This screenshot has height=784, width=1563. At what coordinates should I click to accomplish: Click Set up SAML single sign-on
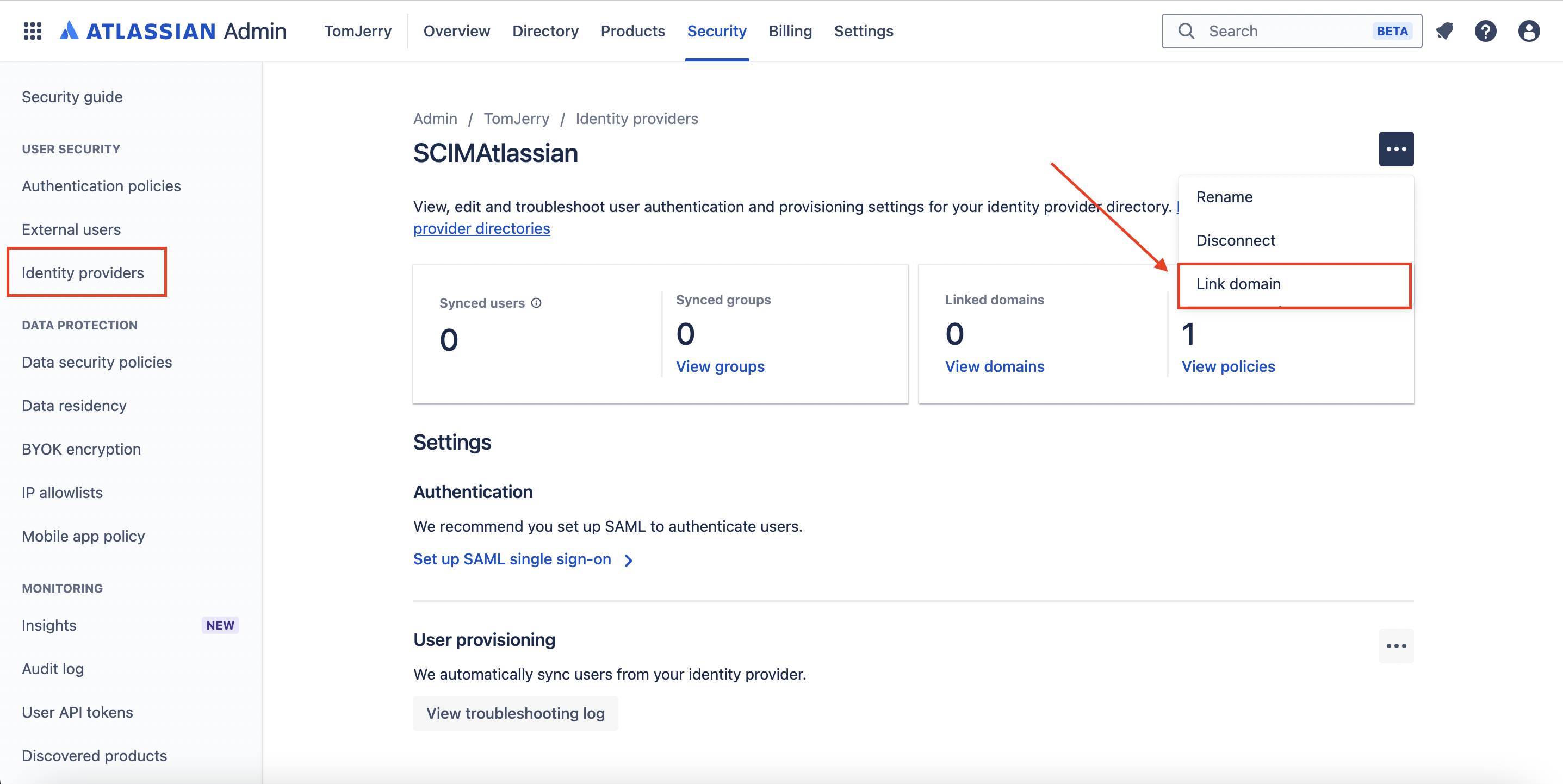tap(512, 559)
